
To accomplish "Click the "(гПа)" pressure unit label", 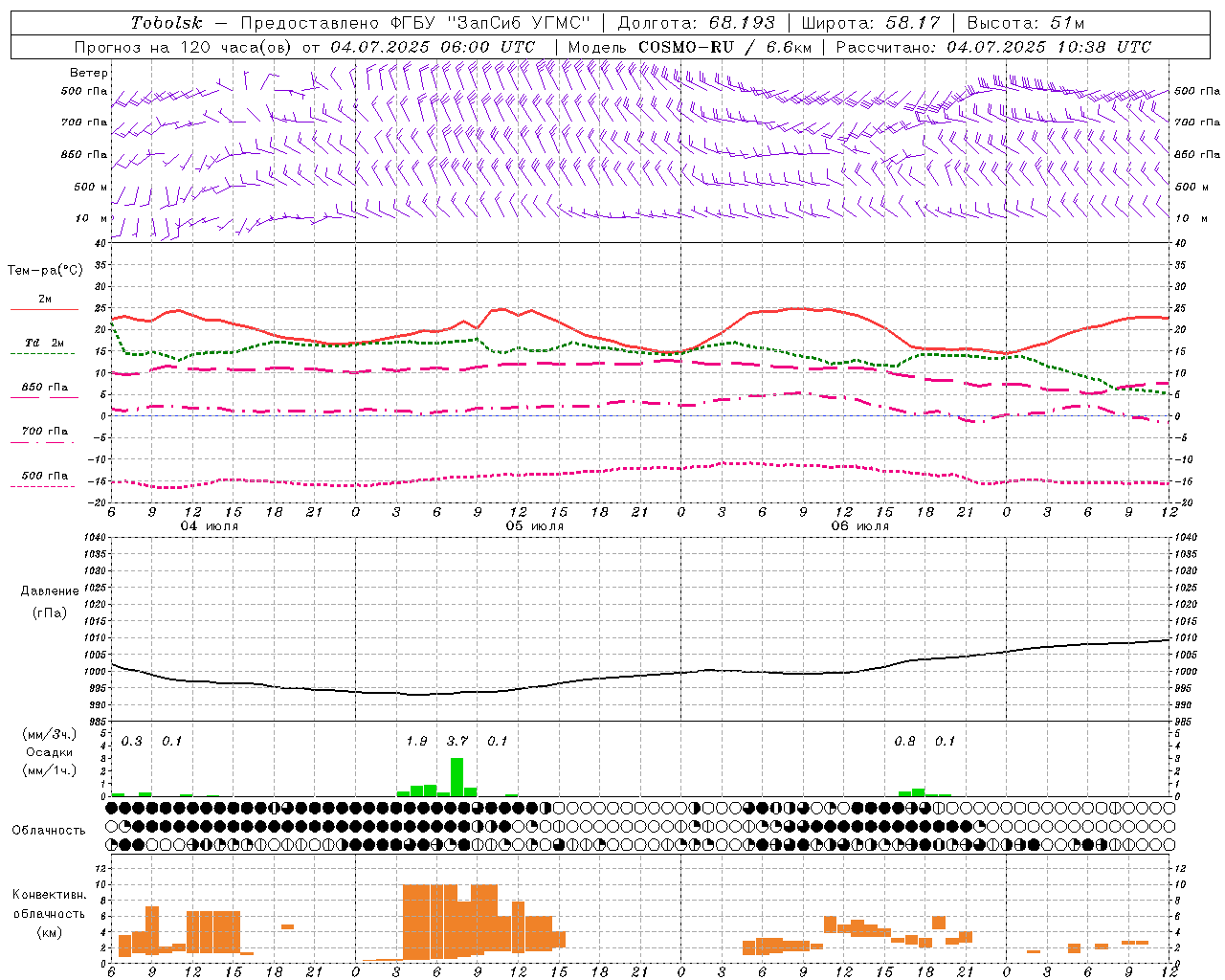I will 50,612.
